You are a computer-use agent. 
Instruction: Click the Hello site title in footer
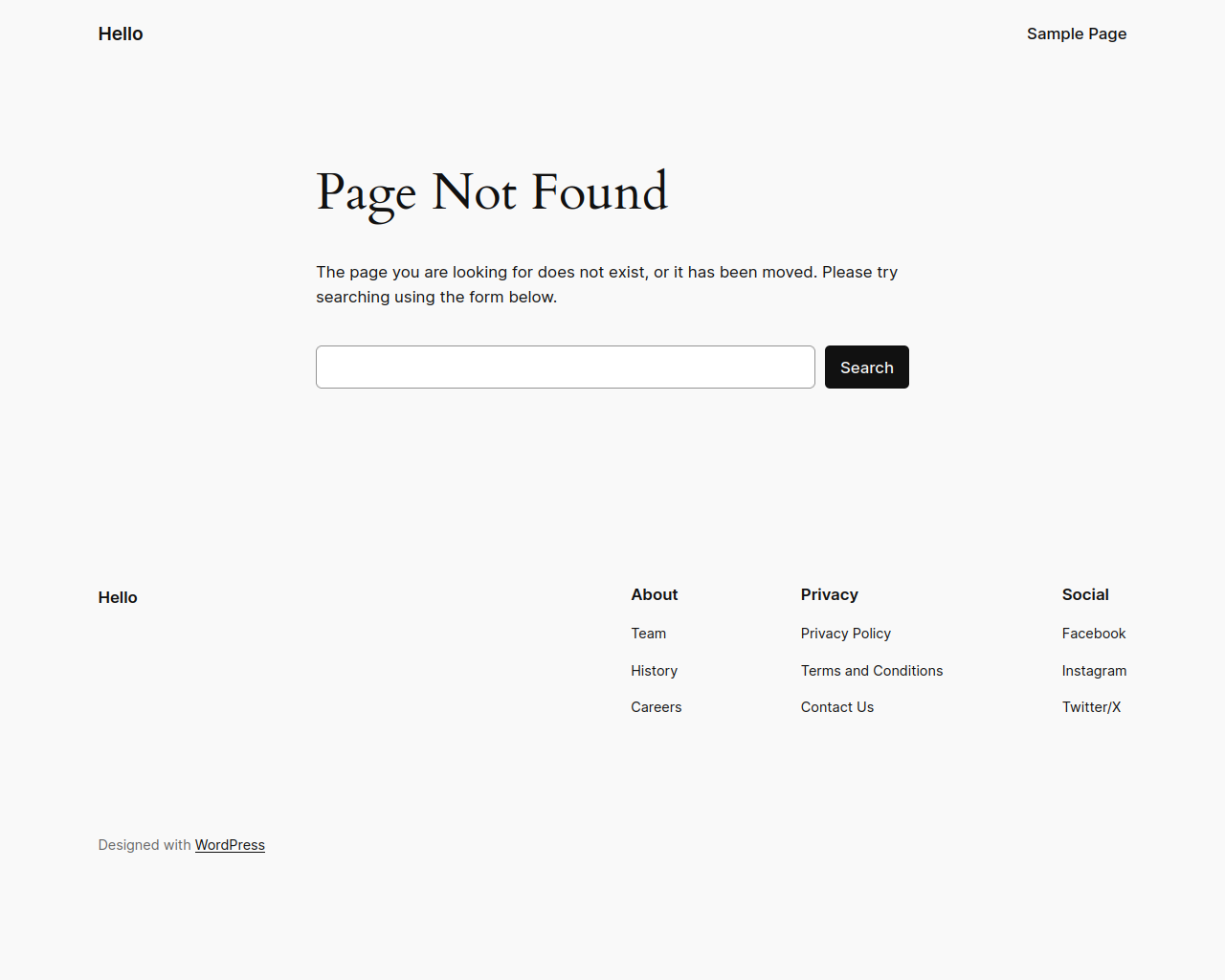tap(118, 597)
